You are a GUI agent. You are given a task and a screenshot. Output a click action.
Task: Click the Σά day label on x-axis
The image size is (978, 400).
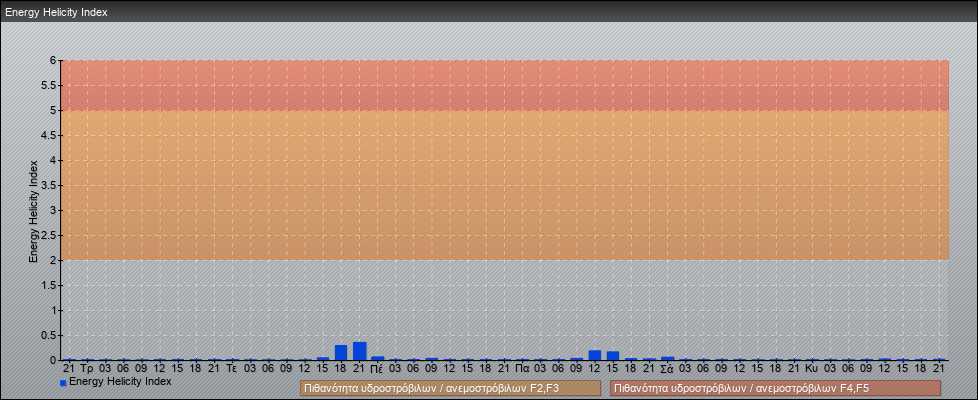point(667,368)
